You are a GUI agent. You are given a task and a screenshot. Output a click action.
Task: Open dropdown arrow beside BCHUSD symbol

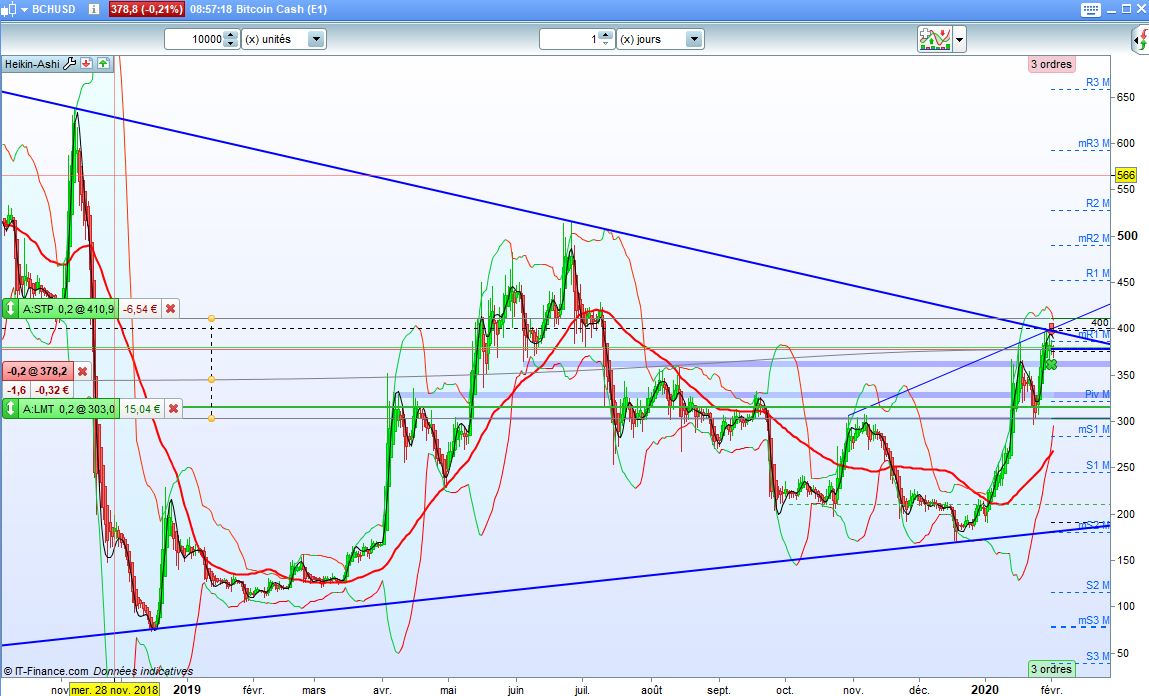[24, 10]
